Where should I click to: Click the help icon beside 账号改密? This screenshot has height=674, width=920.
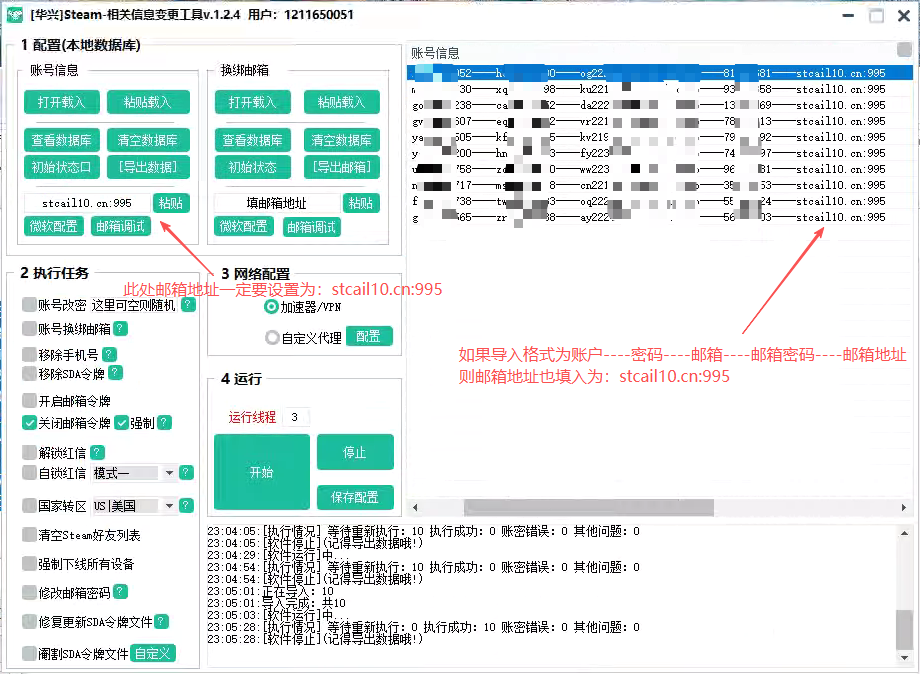(188, 305)
